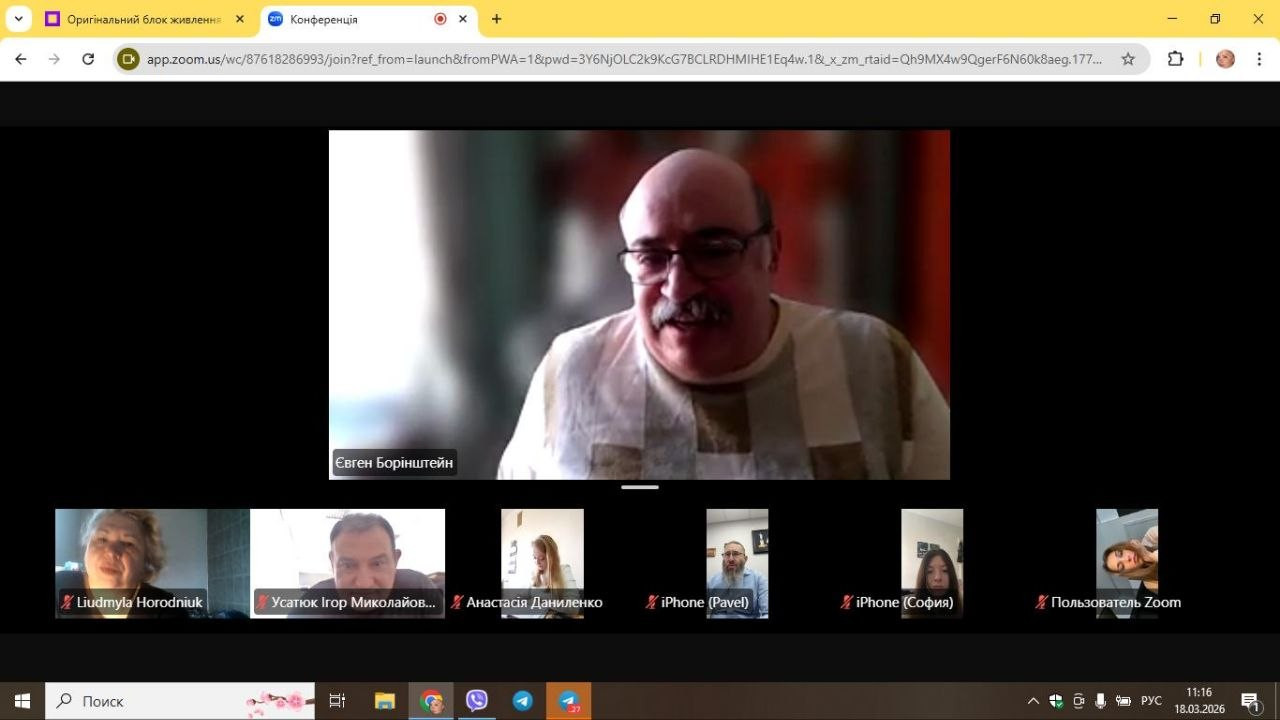The height and width of the screenshot is (720, 1280).
Task: Click the gallery divider handle below the speaker
Action: pyautogui.click(x=639, y=487)
